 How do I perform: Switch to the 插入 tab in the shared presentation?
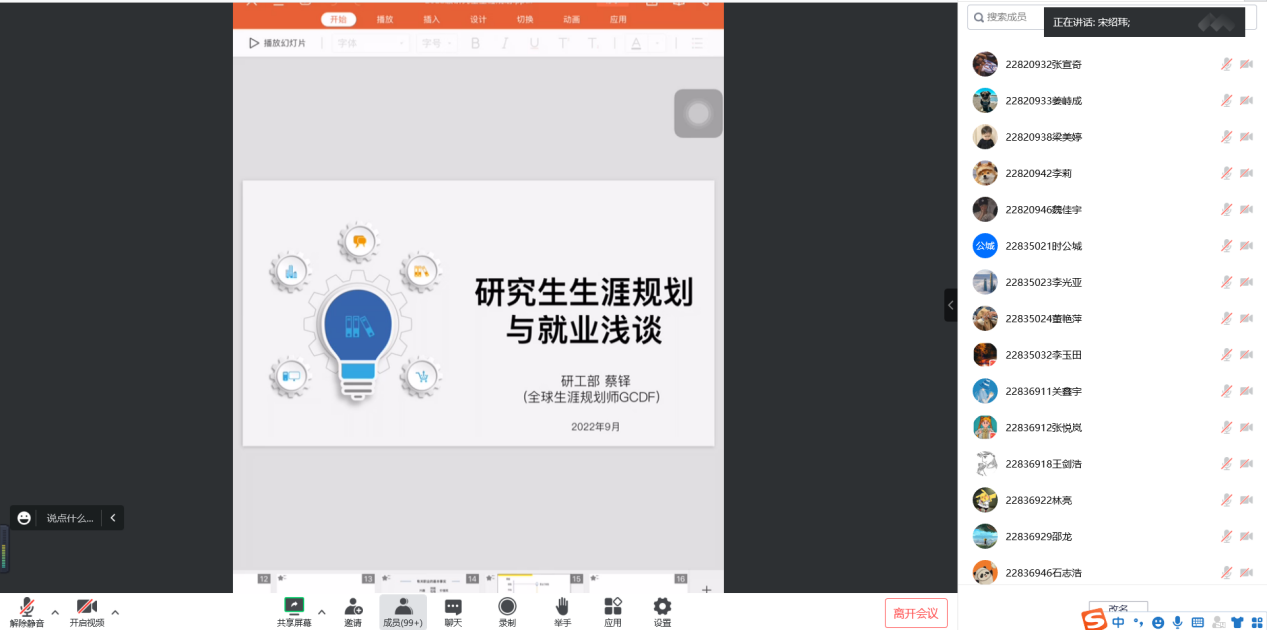[431, 19]
